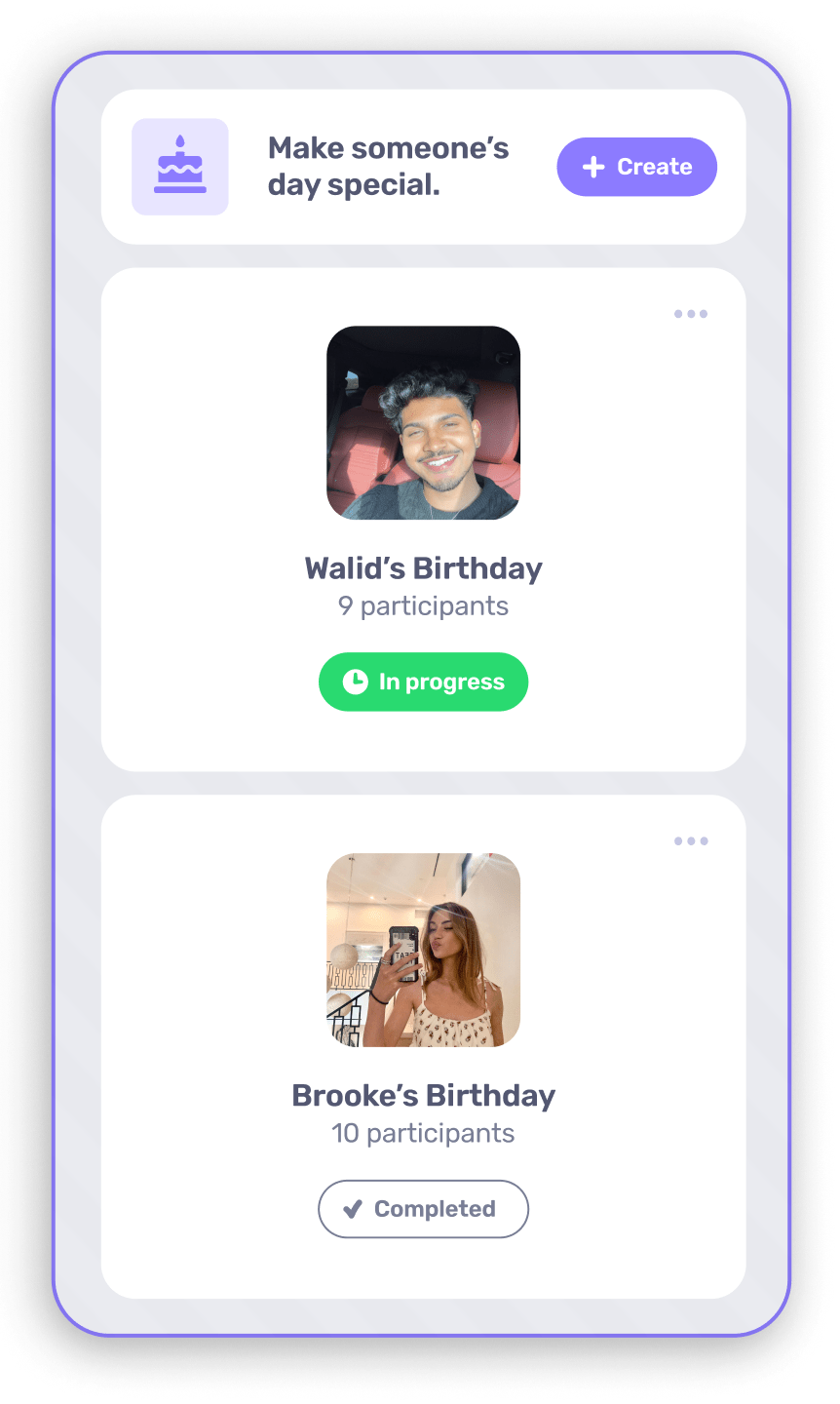Open three-dot menu on Brooke's card
The width and height of the screenshot is (840, 1404).
pyautogui.click(x=691, y=840)
